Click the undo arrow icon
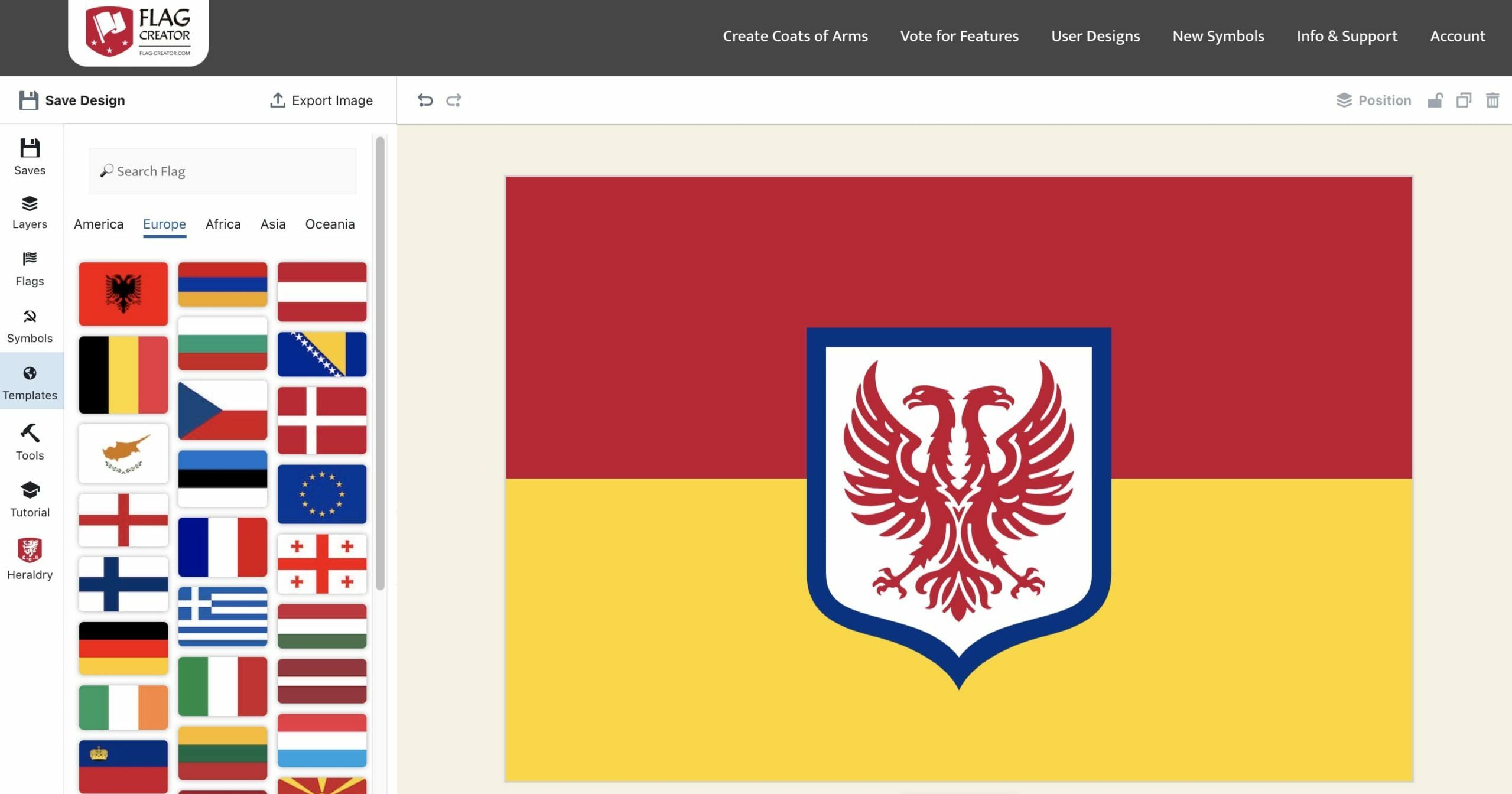 click(425, 100)
